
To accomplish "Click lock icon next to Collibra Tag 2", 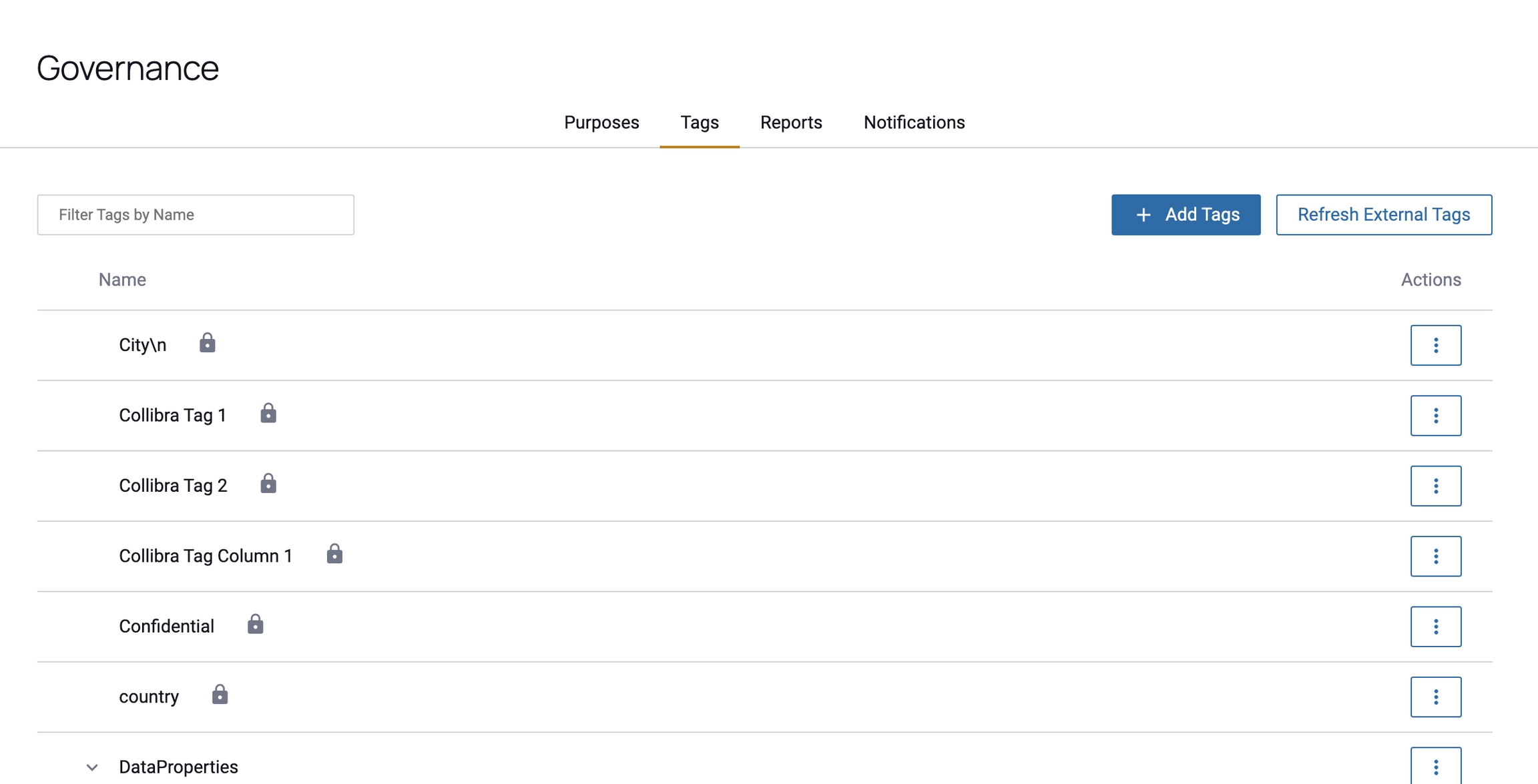I will tap(268, 484).
